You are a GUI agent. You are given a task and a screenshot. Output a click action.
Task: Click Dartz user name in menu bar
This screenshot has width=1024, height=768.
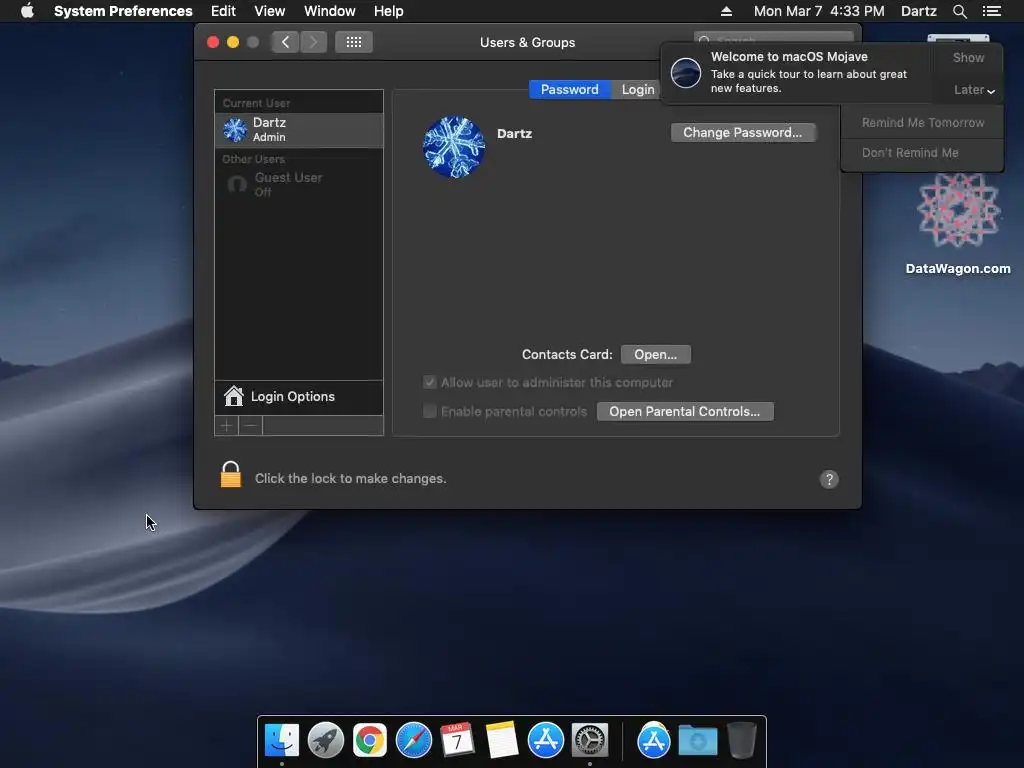point(918,11)
